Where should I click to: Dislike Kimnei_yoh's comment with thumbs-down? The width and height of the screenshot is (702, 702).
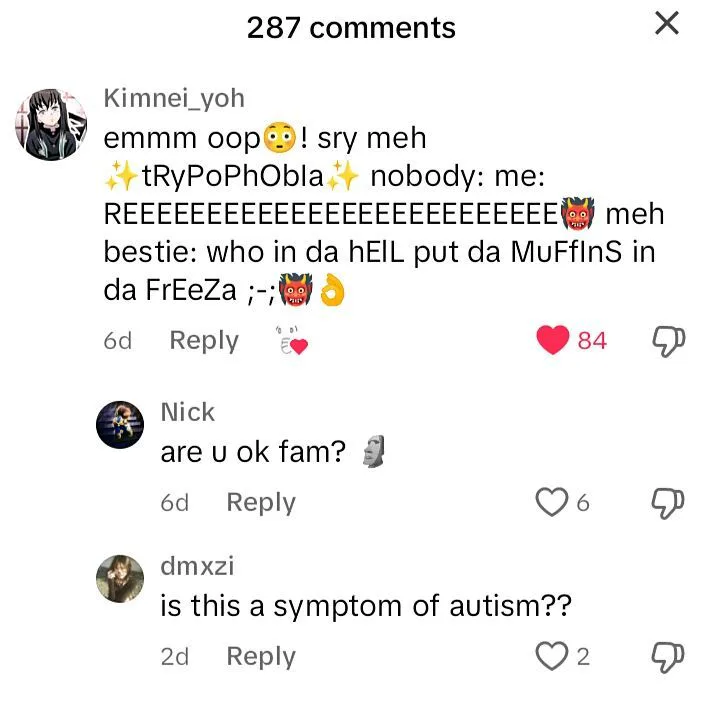(668, 341)
